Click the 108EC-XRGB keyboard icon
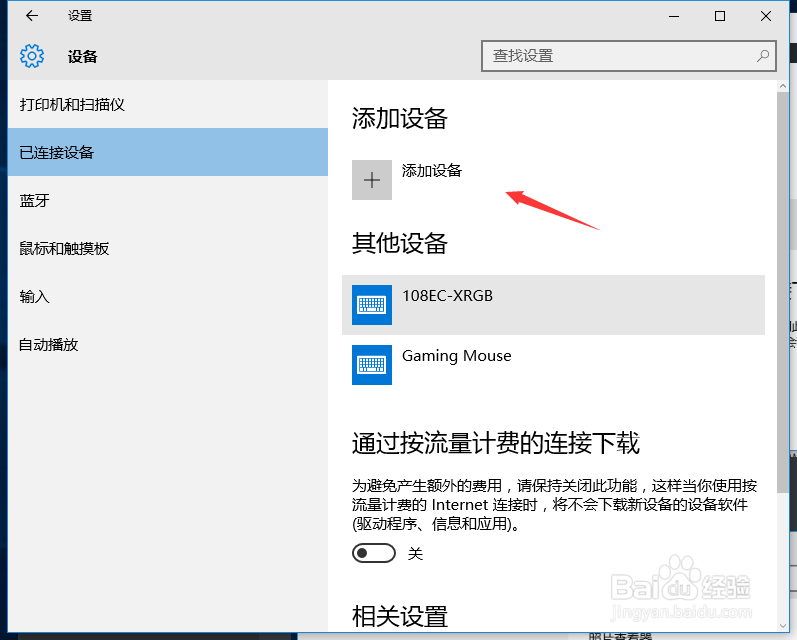The image size is (797, 640). pos(372,305)
